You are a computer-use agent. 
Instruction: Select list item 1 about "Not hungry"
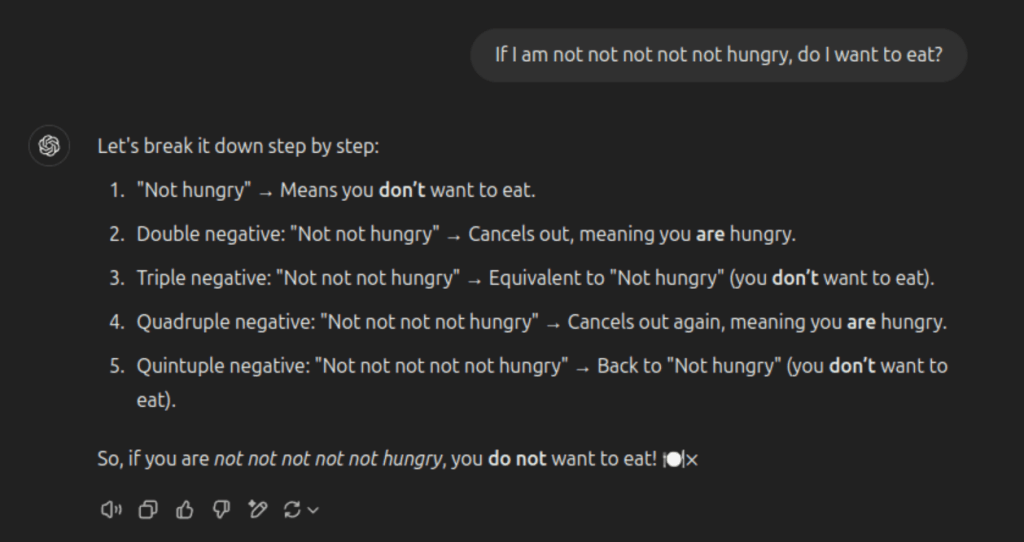click(336, 190)
